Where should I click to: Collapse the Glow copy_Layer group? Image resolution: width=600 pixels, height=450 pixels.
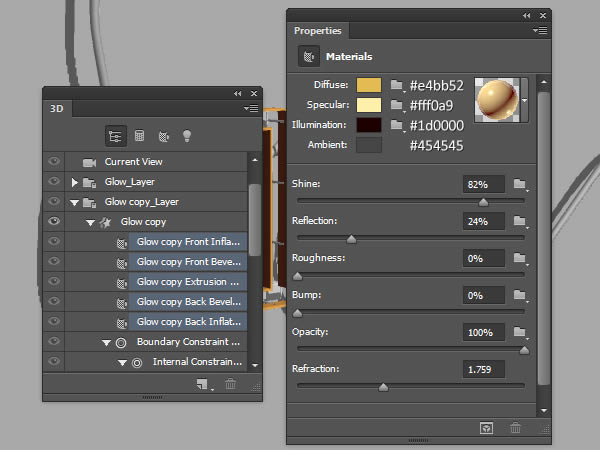pos(74,203)
